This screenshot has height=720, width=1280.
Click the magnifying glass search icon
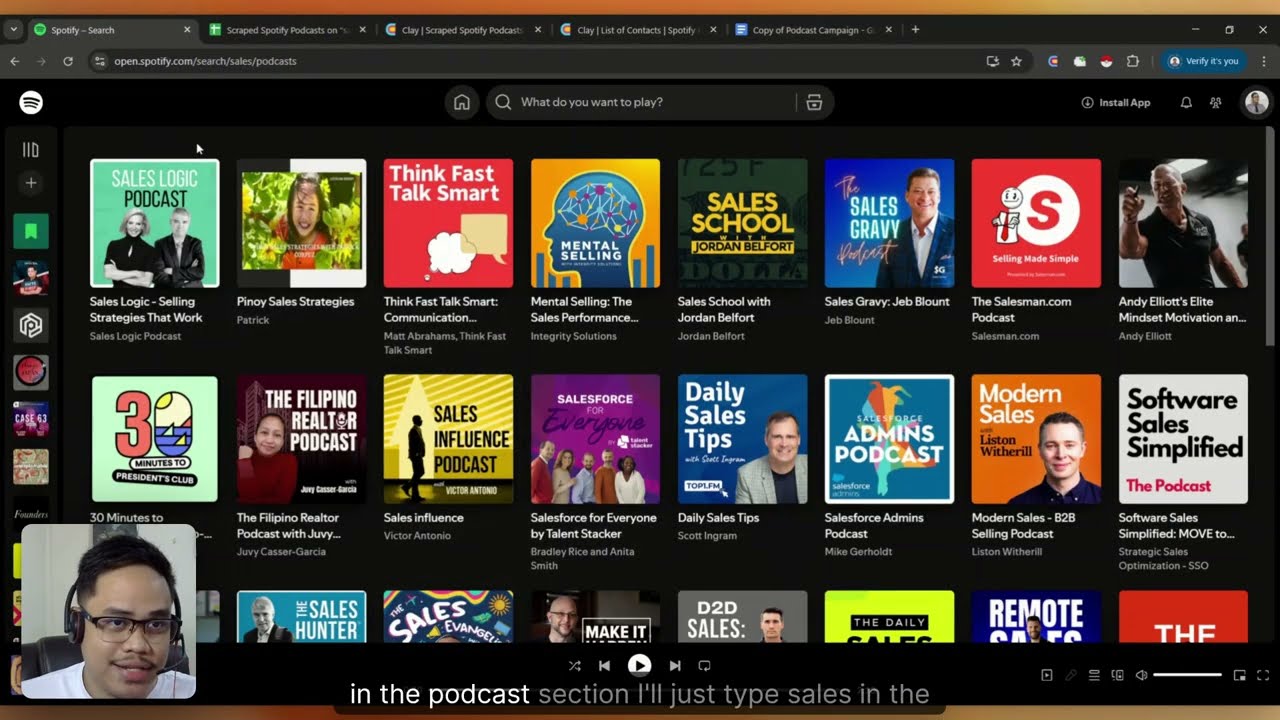503,102
